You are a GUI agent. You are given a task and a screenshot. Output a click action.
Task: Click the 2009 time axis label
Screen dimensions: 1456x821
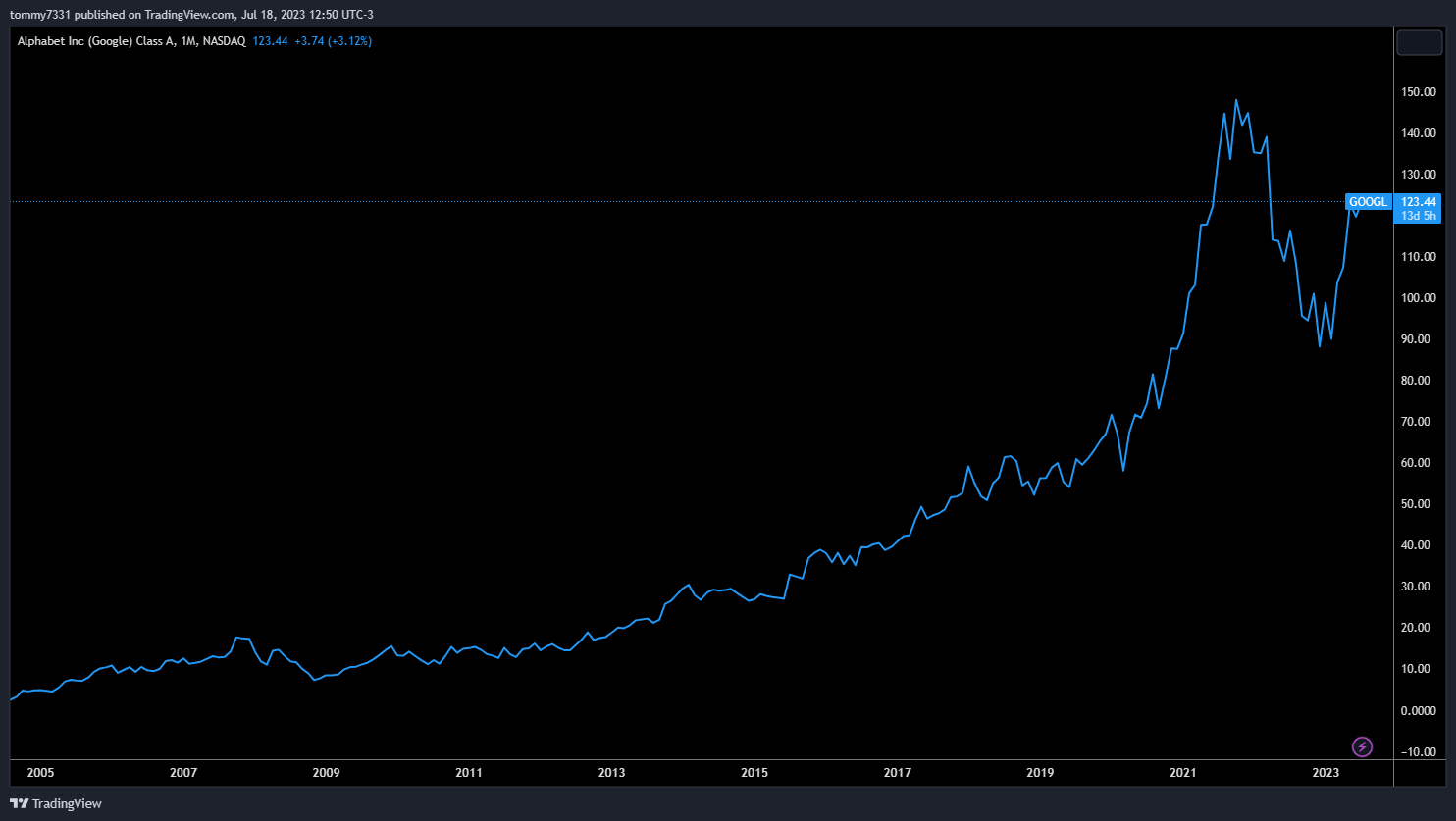point(326,773)
